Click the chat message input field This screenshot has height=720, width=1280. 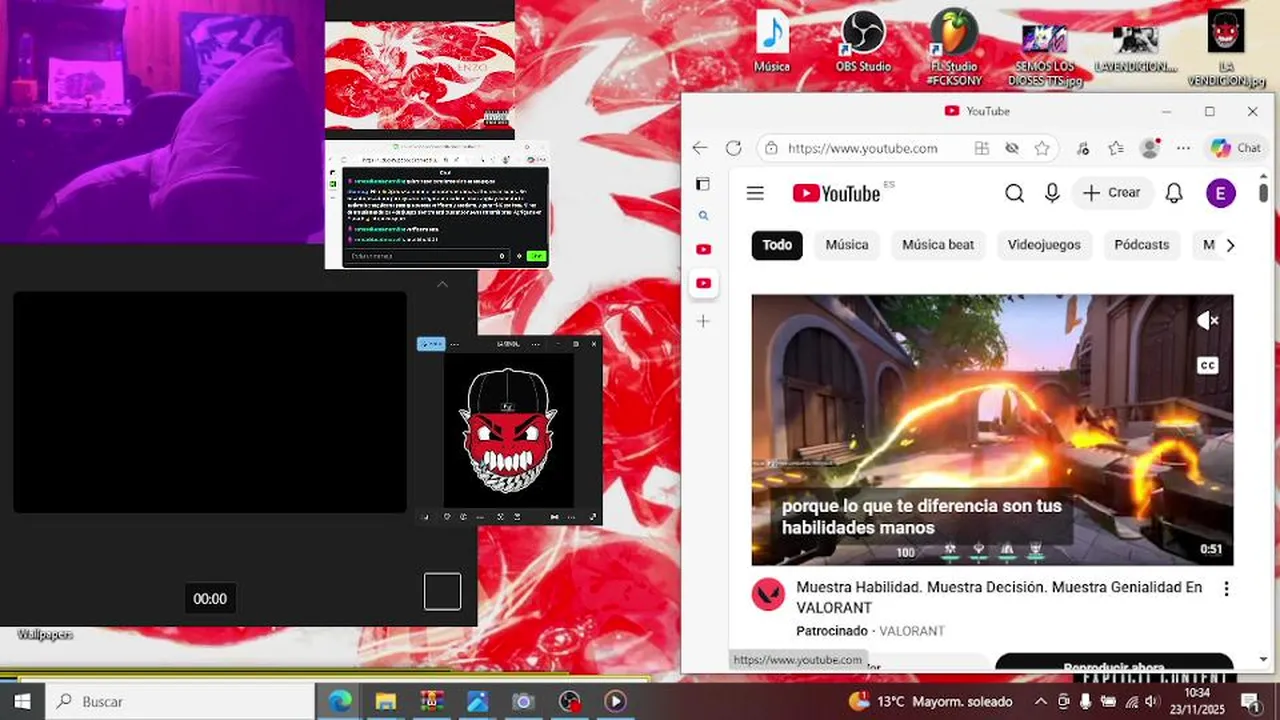tap(428, 256)
